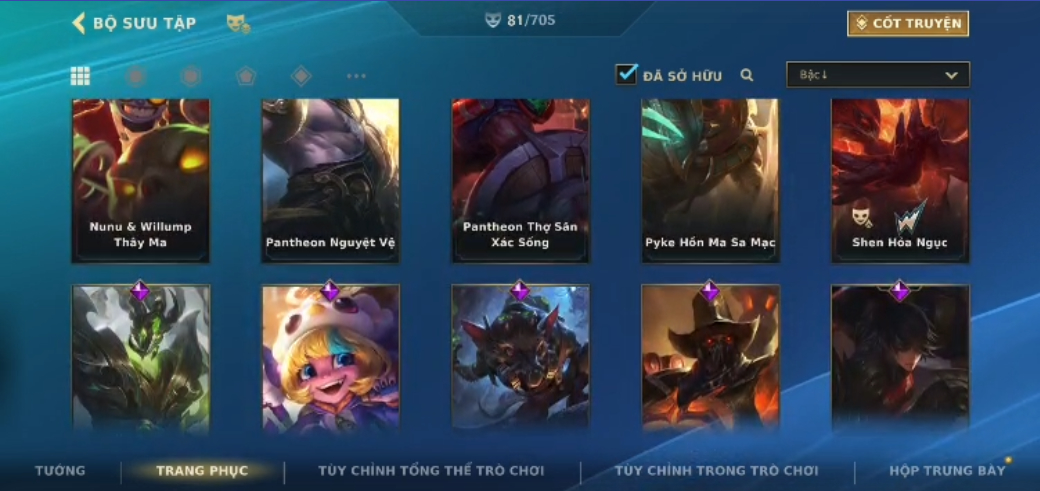
Task: Open the Pyke Hồn Ma Sa Mạc skin
Action: click(710, 181)
